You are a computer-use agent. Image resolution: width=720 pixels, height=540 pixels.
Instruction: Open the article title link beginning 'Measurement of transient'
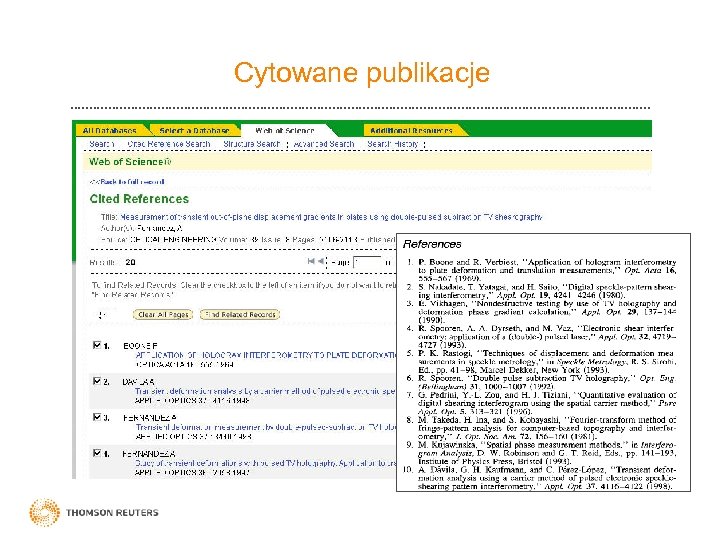(x=330, y=217)
